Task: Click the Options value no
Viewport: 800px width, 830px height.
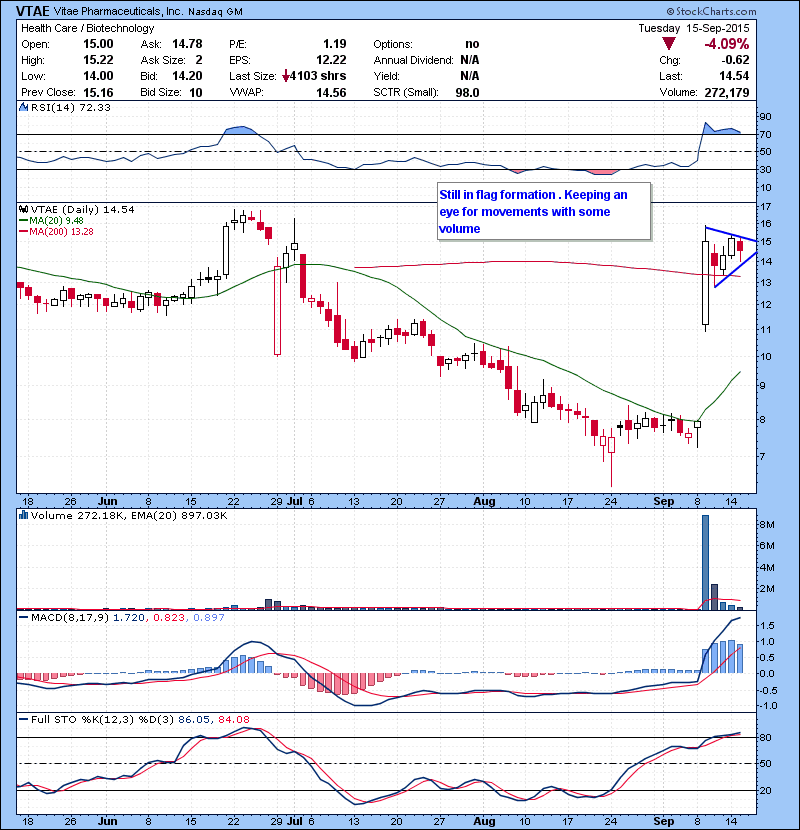Action: point(472,44)
